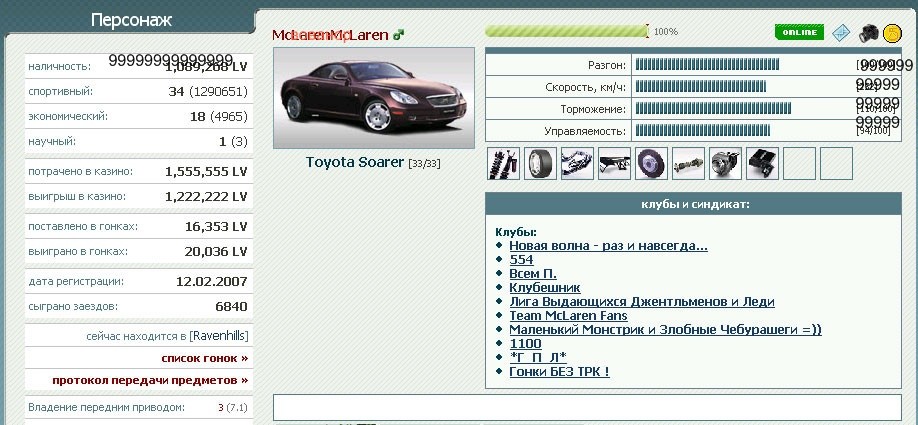Click registration date 12.02.2007
Viewport: 918px width, 425px height.
[x=211, y=282]
